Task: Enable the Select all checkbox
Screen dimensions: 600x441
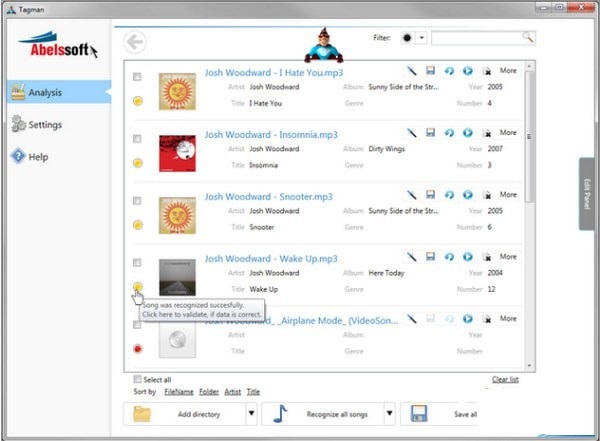Action: pos(137,379)
